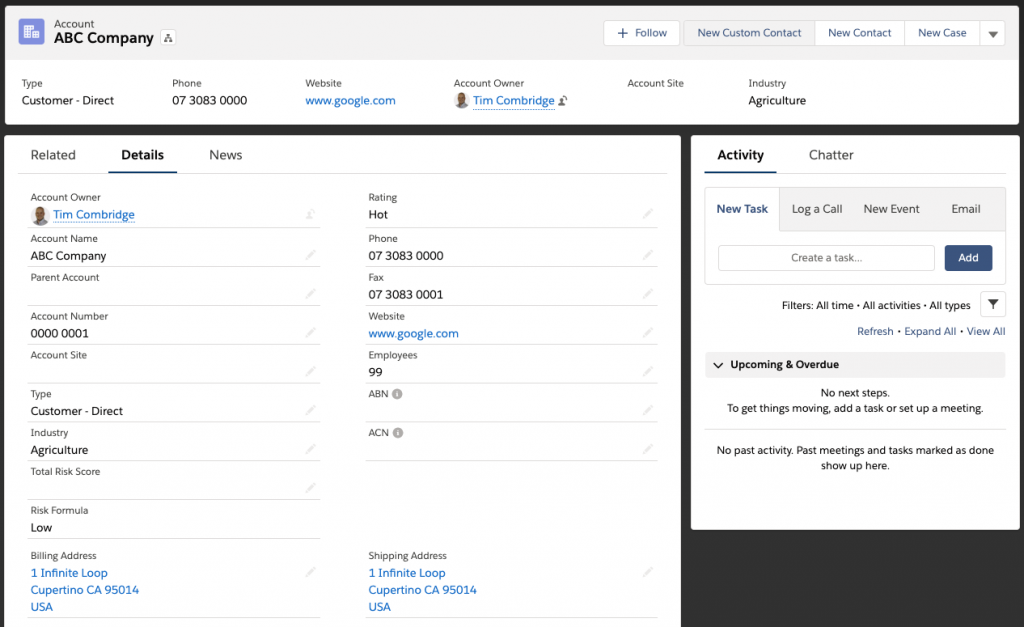Screen dimensions: 1024x627
Task: Edit the Billing Address using the pencil icon
Action: (x=310, y=571)
